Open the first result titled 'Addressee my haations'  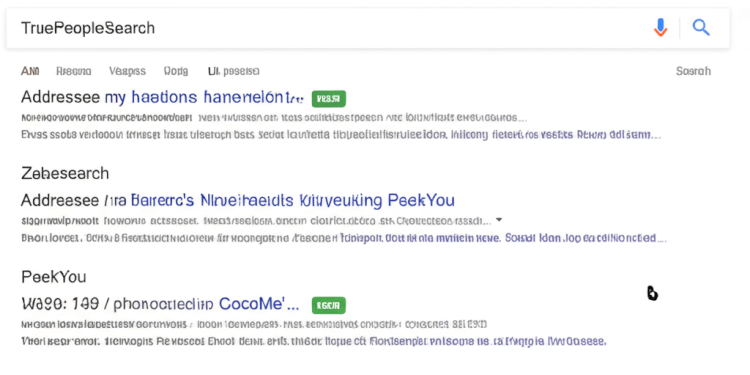(163, 98)
